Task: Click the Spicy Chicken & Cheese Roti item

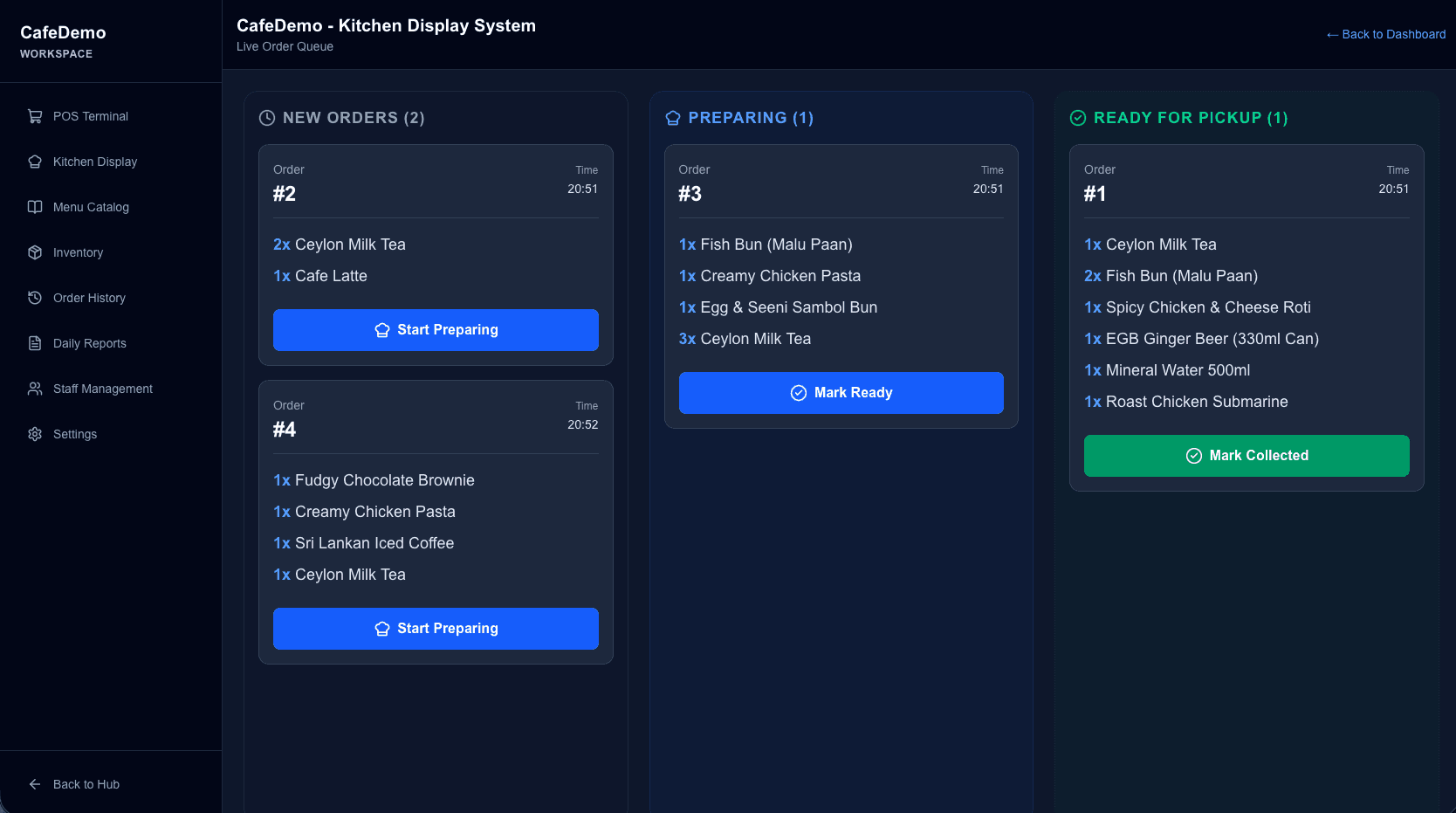Action: [x=1198, y=307]
